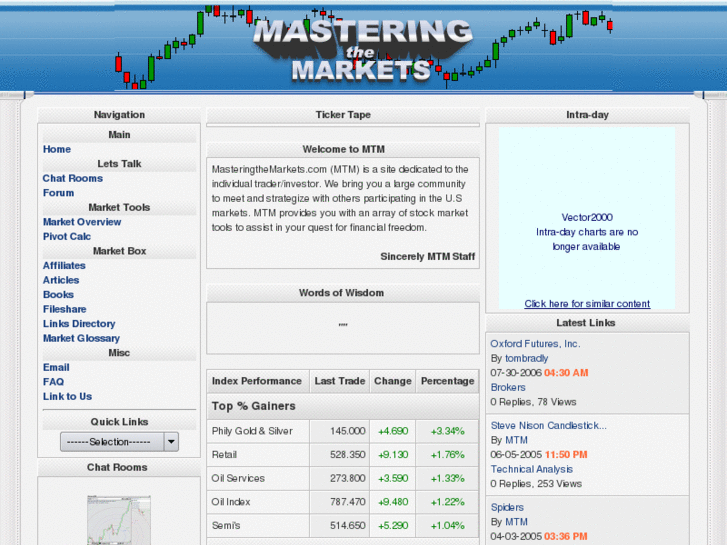The width and height of the screenshot is (727, 545).
Task: Click the Intra-day panel header
Action: (587, 115)
